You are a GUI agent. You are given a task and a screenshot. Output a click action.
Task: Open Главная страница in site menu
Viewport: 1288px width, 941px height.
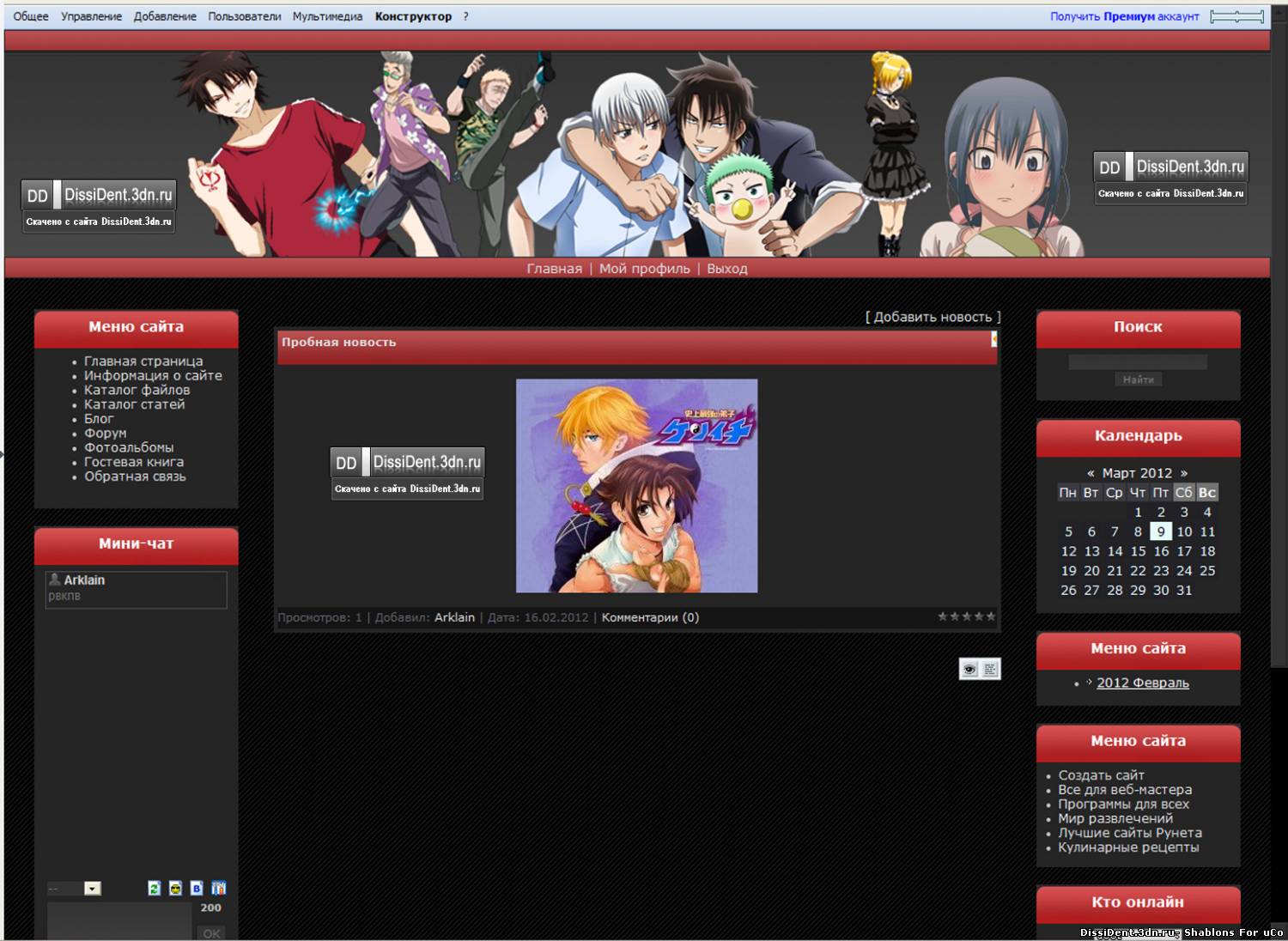pyautogui.click(x=143, y=361)
